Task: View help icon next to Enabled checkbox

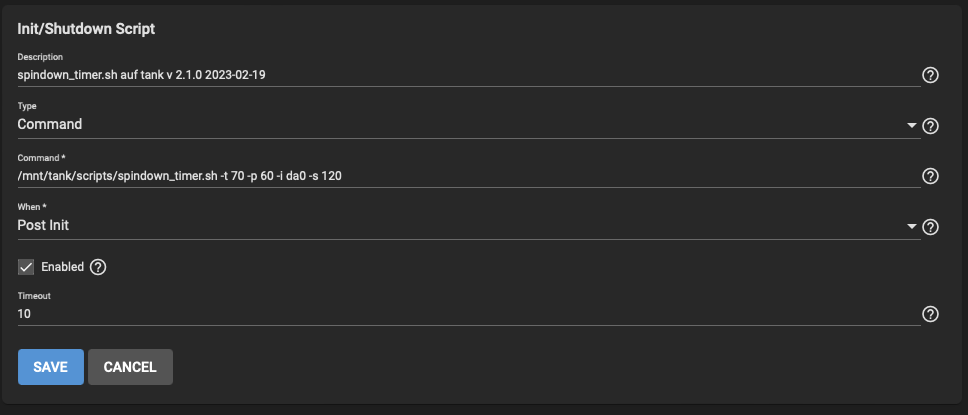Action: point(98,267)
